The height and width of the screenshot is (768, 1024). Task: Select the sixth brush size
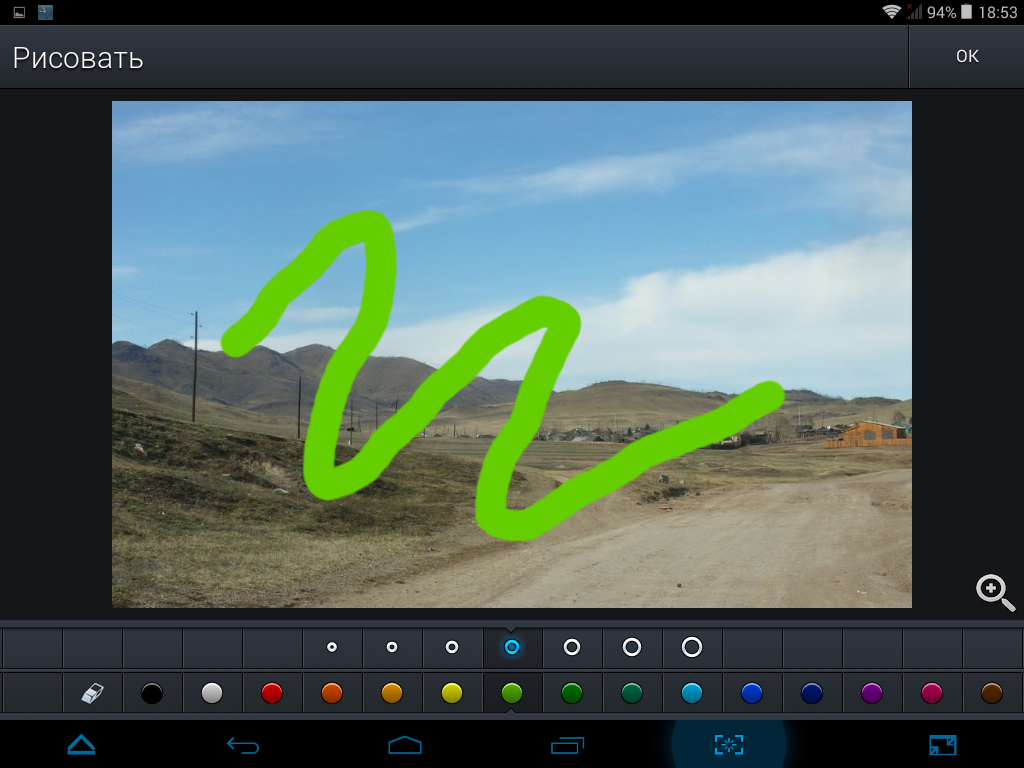click(632, 647)
